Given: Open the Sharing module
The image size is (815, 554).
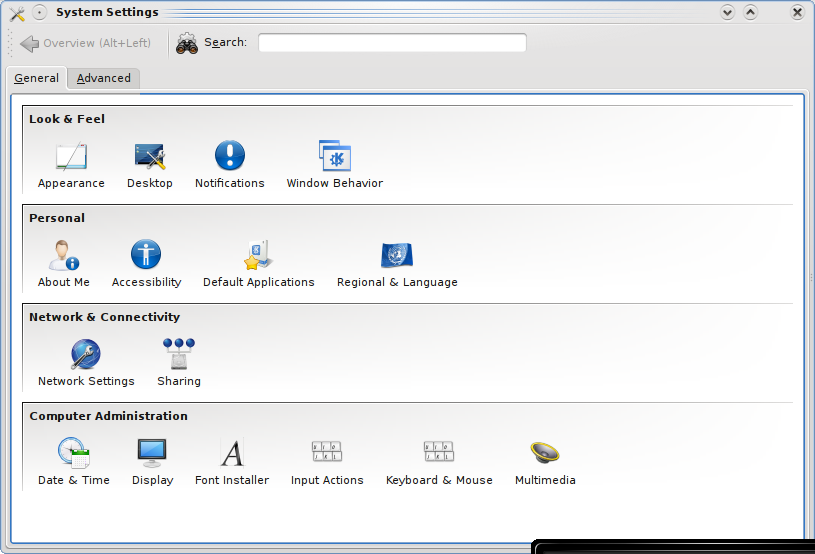Looking at the screenshot, I should click(179, 363).
